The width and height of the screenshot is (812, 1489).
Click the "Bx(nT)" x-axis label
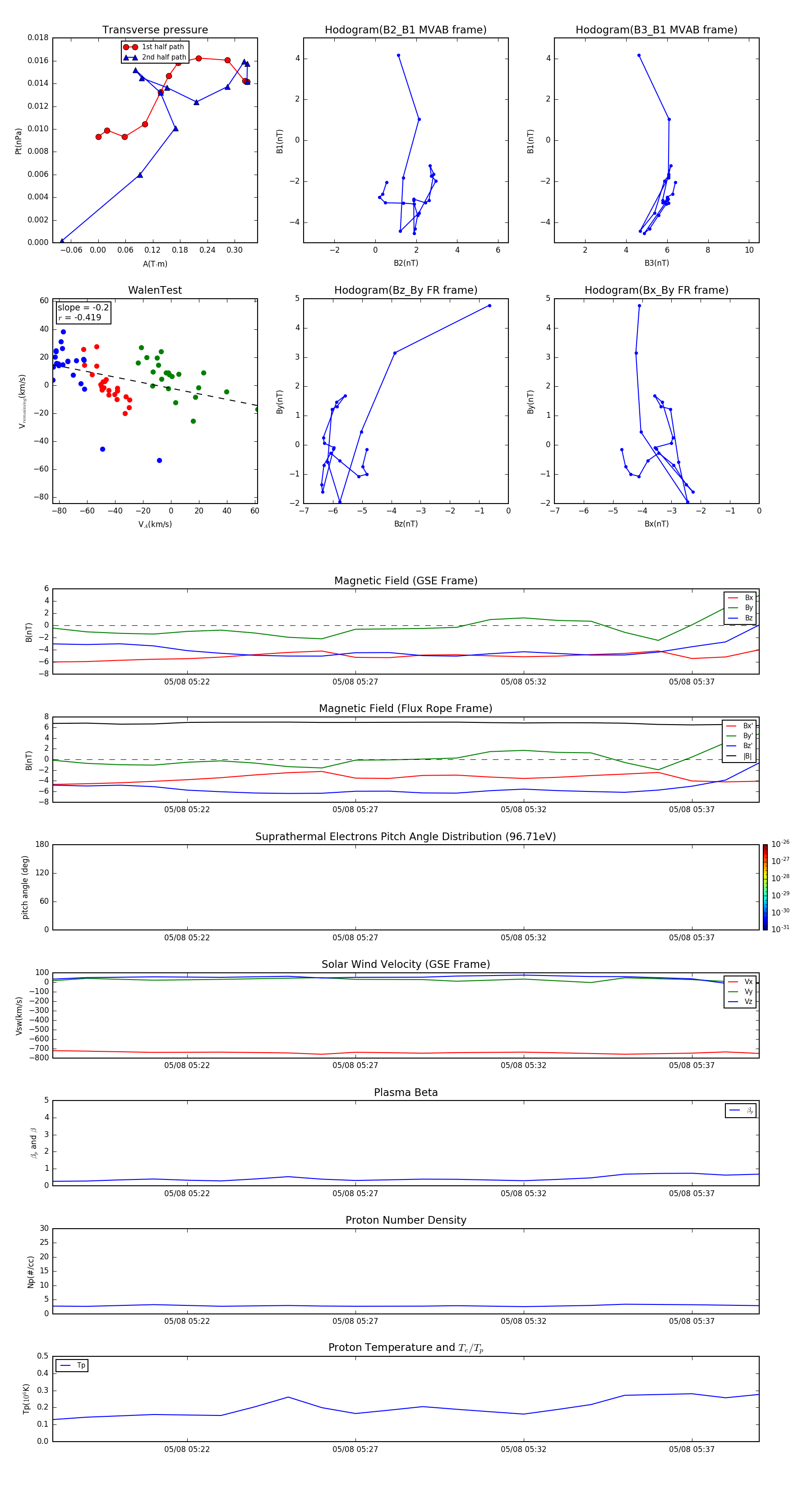coord(656,524)
